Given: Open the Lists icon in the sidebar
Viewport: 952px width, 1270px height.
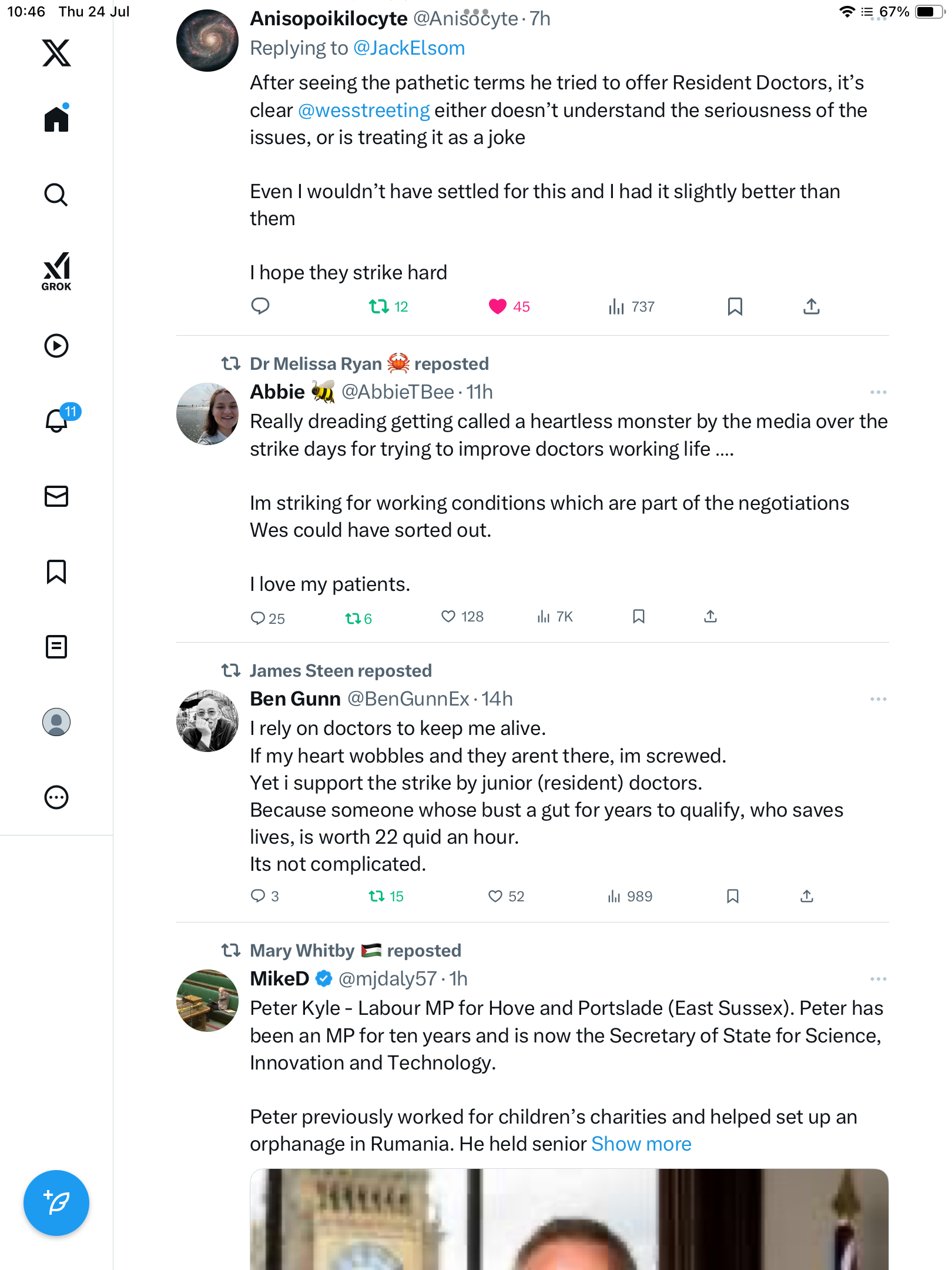Looking at the screenshot, I should pos(56,647).
